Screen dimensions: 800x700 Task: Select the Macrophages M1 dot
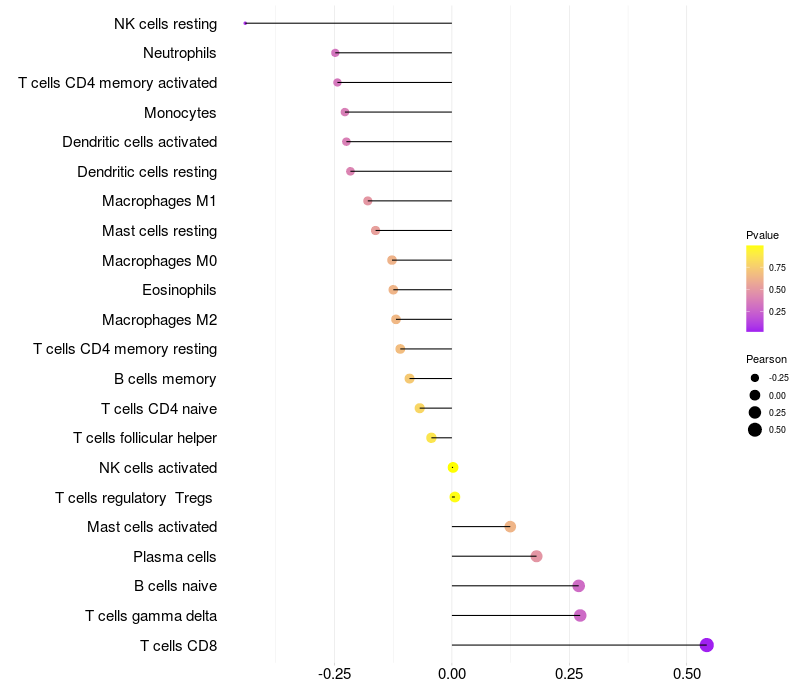(368, 201)
